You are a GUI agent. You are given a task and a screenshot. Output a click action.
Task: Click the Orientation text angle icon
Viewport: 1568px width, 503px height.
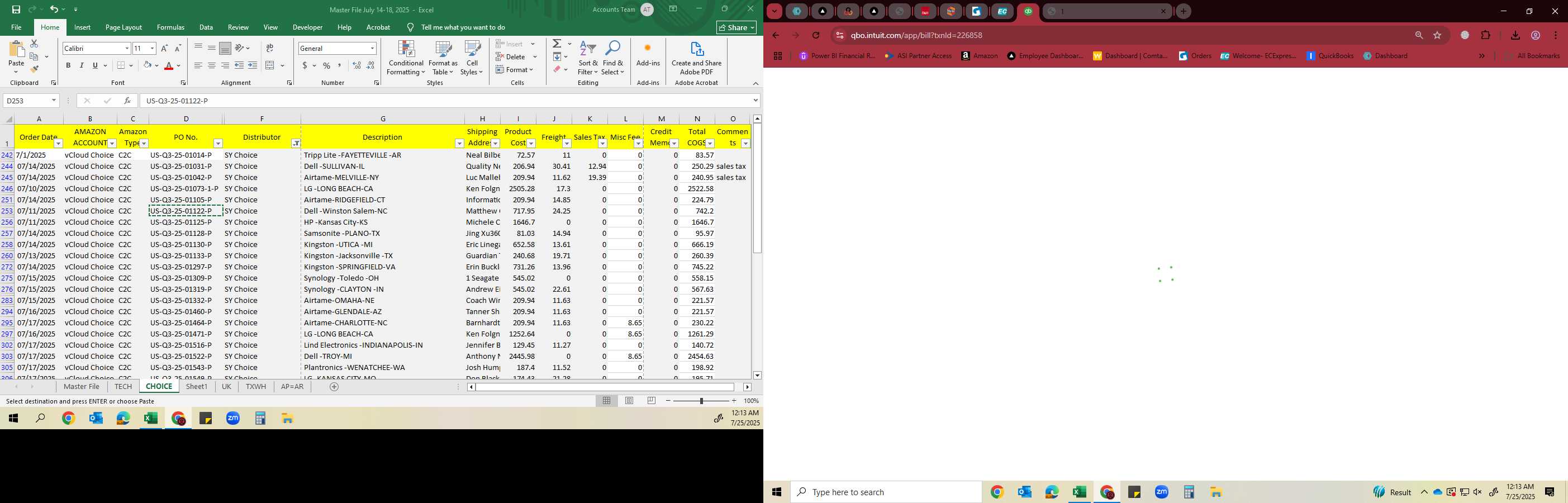click(240, 48)
